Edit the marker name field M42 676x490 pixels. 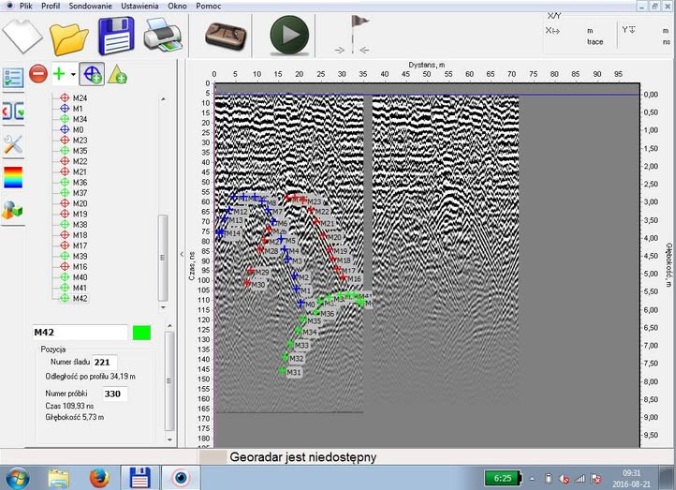point(80,332)
